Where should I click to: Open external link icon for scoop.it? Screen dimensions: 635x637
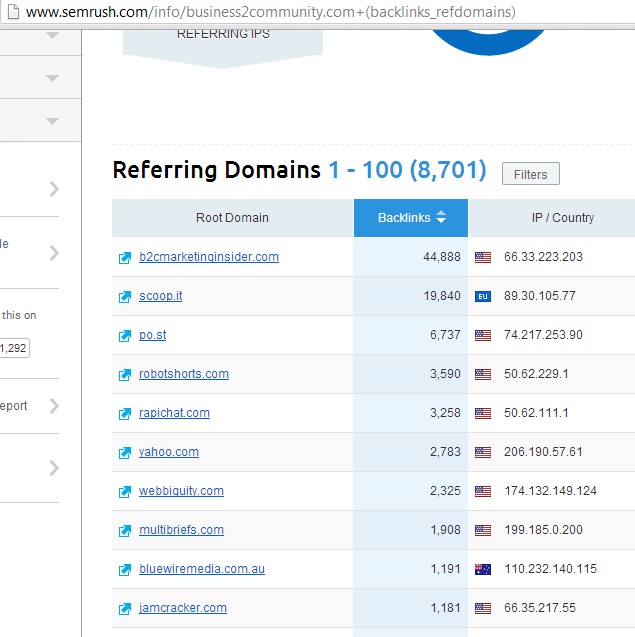tap(125, 297)
